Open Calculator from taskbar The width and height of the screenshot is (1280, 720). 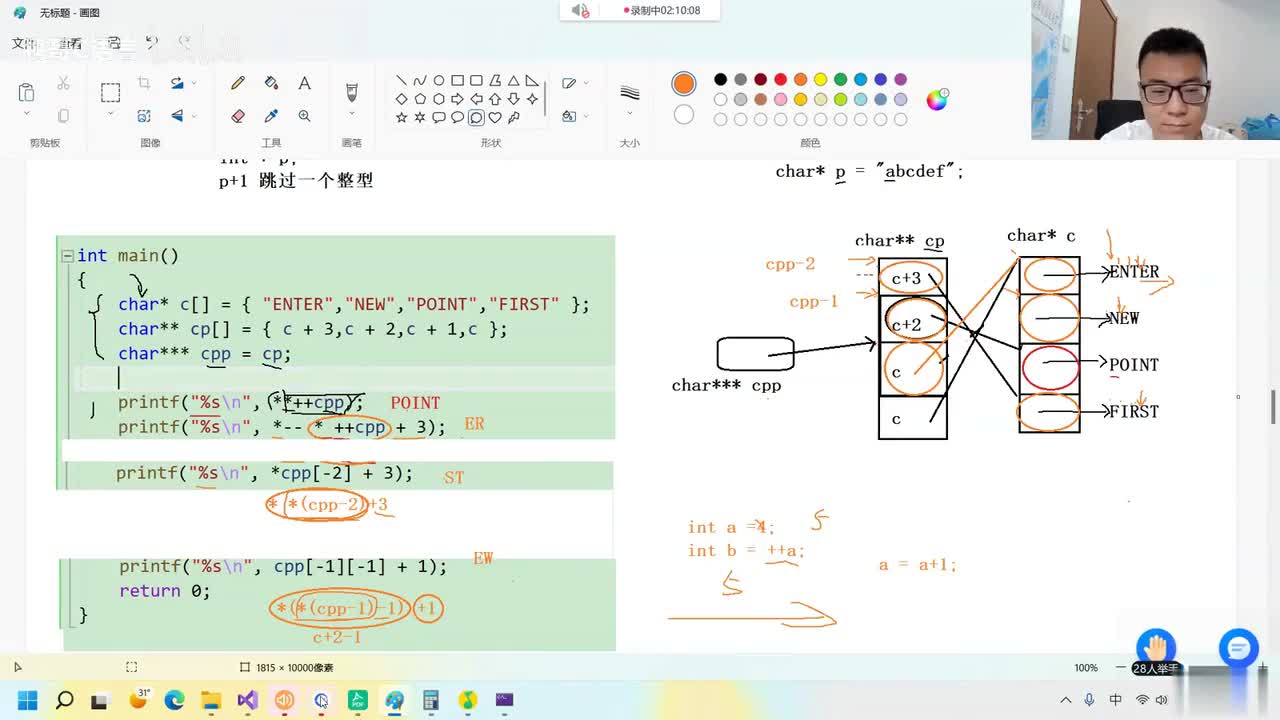[x=431, y=700]
